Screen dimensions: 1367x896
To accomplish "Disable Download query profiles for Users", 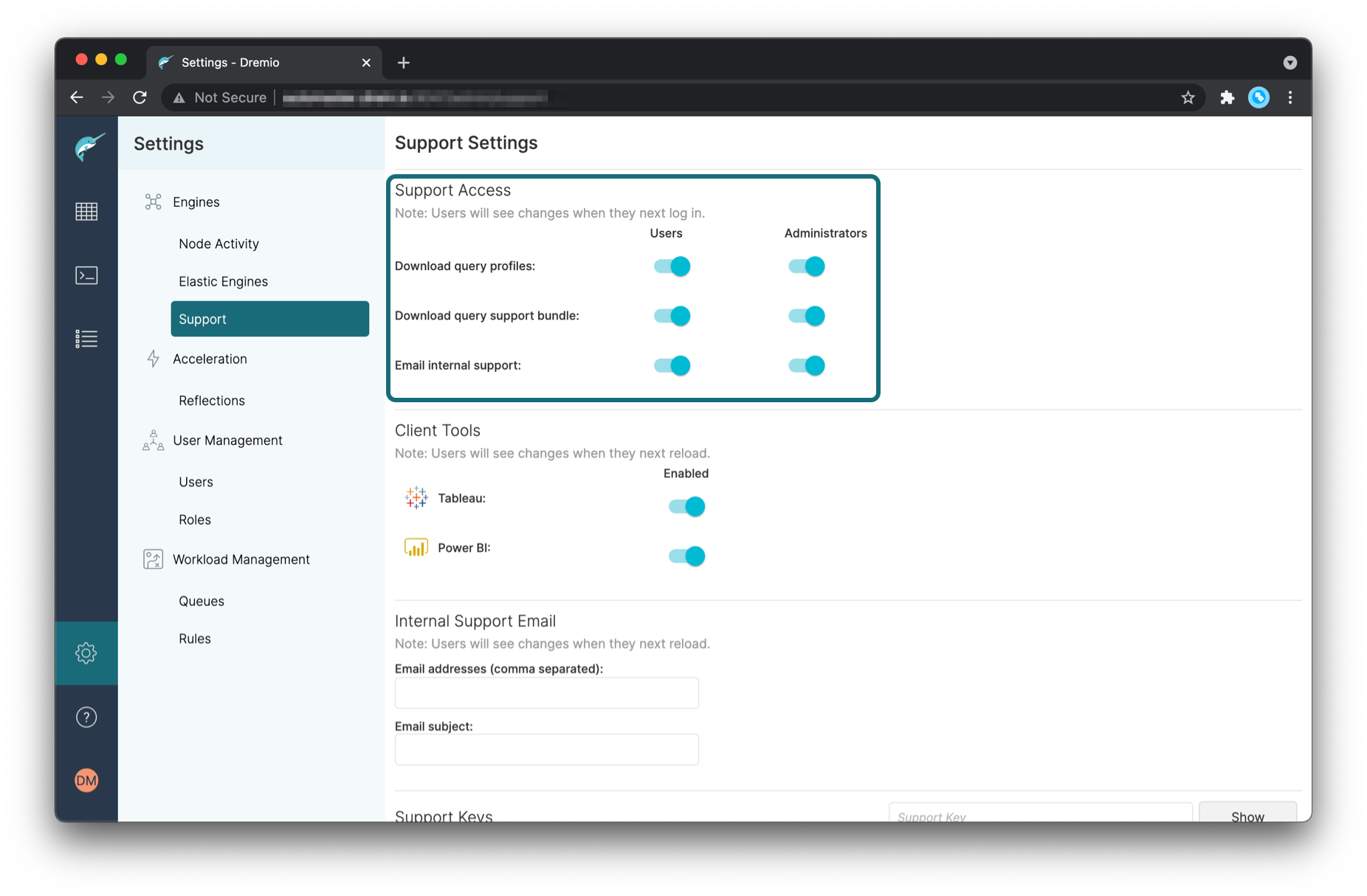I will click(x=670, y=266).
